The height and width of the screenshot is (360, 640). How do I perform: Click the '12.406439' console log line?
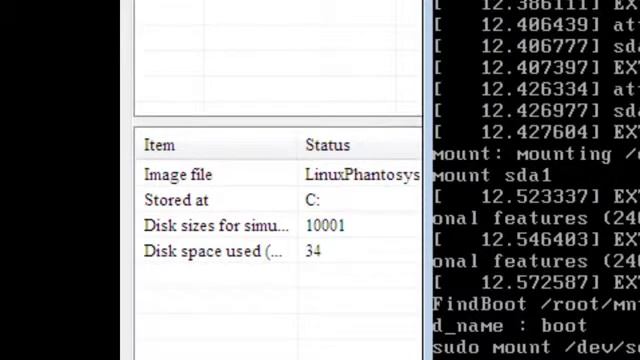[536, 25]
